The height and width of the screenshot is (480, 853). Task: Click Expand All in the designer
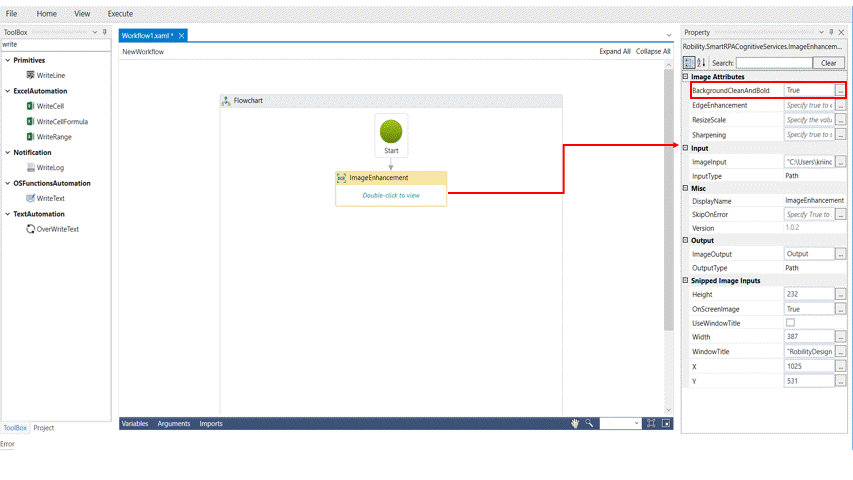coord(614,51)
